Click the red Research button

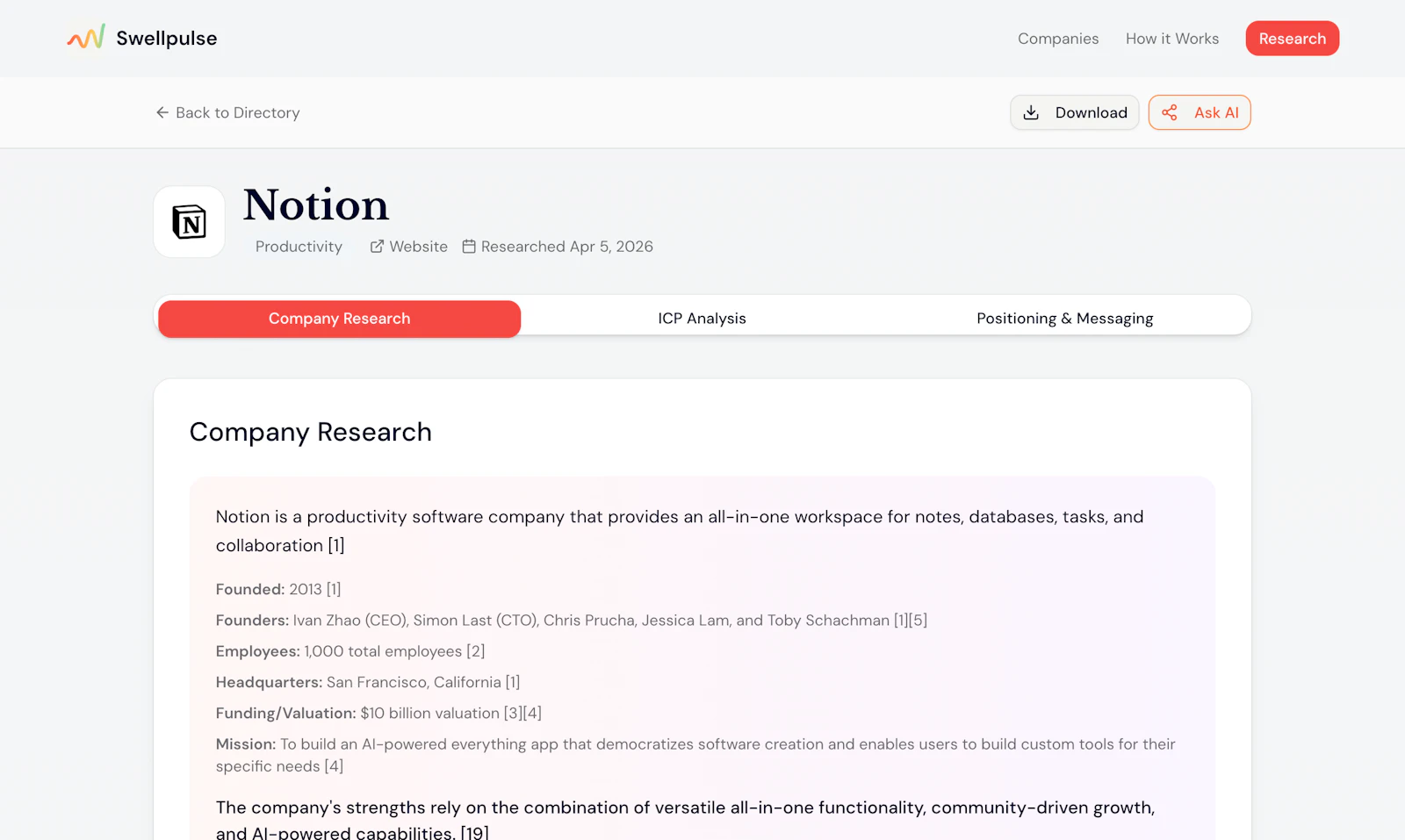(1293, 39)
